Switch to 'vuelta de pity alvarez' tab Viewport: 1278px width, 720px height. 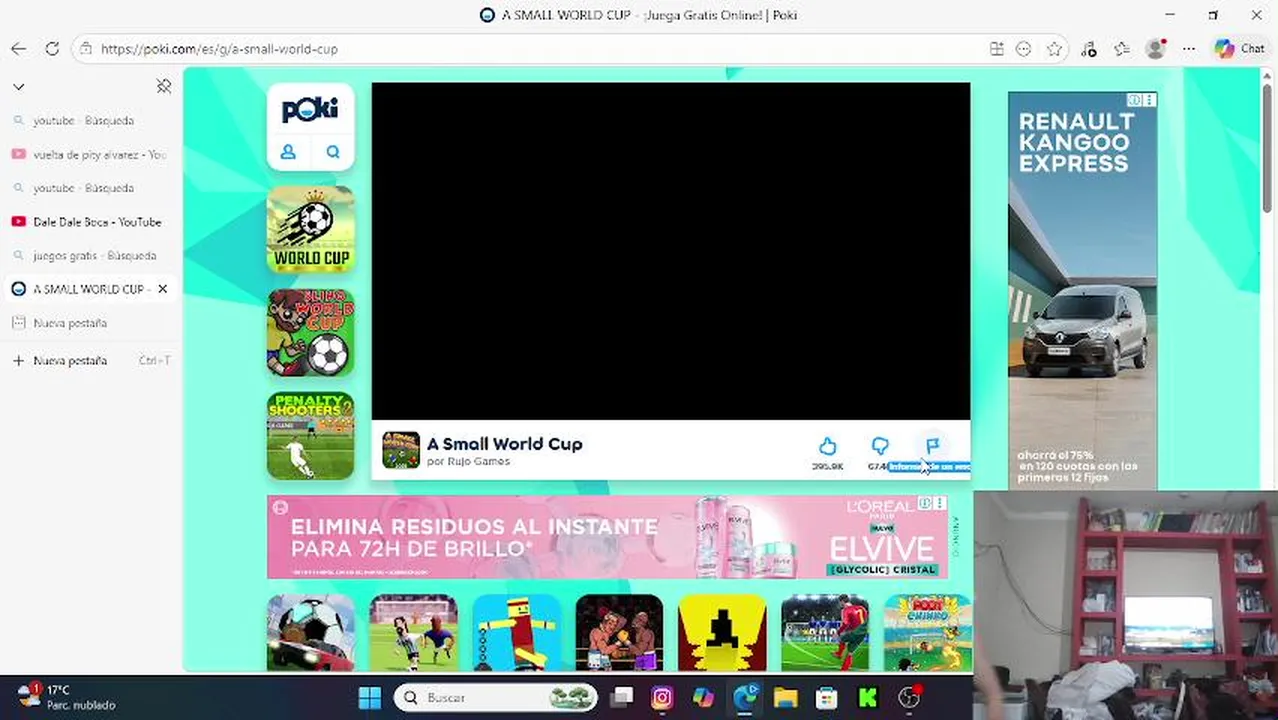(x=90, y=154)
